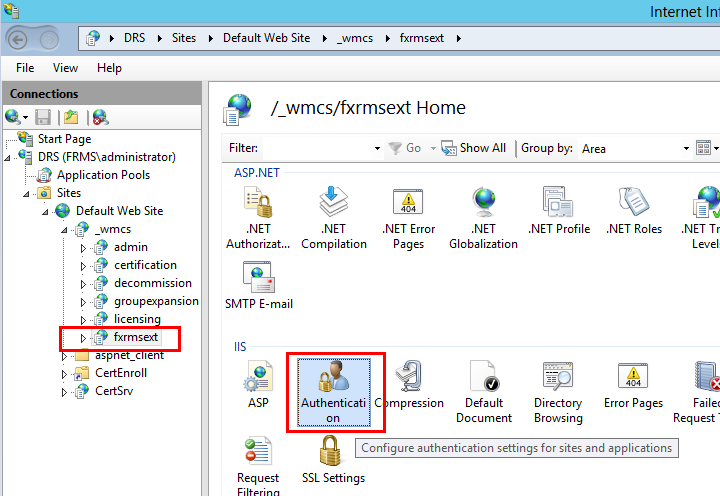The width and height of the screenshot is (720, 496).
Task: Select Application Pools in the tree
Action: coord(103,175)
